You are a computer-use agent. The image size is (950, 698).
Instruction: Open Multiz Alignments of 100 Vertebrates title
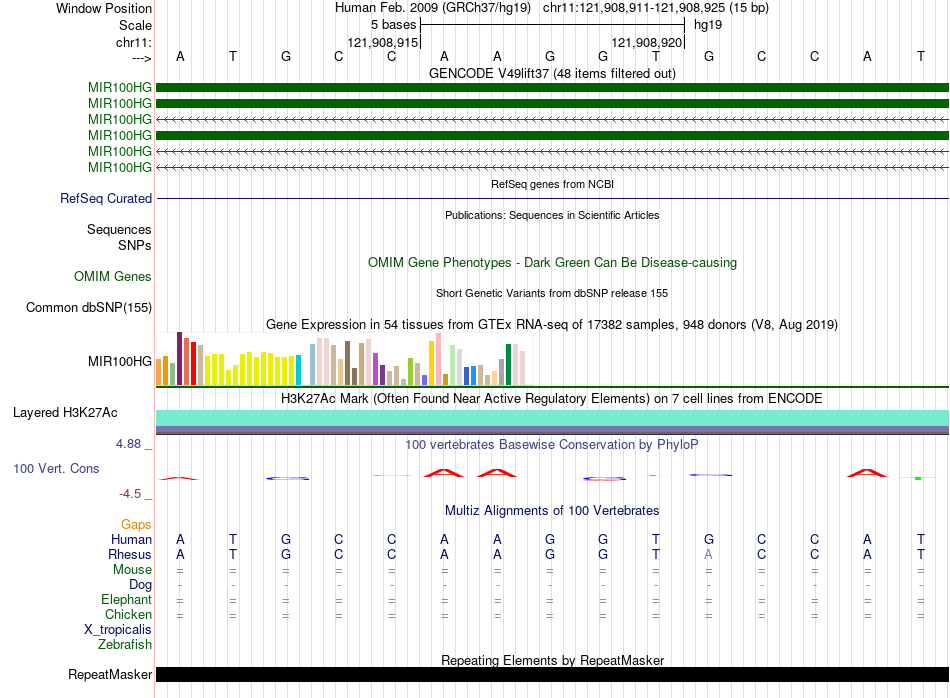552,511
